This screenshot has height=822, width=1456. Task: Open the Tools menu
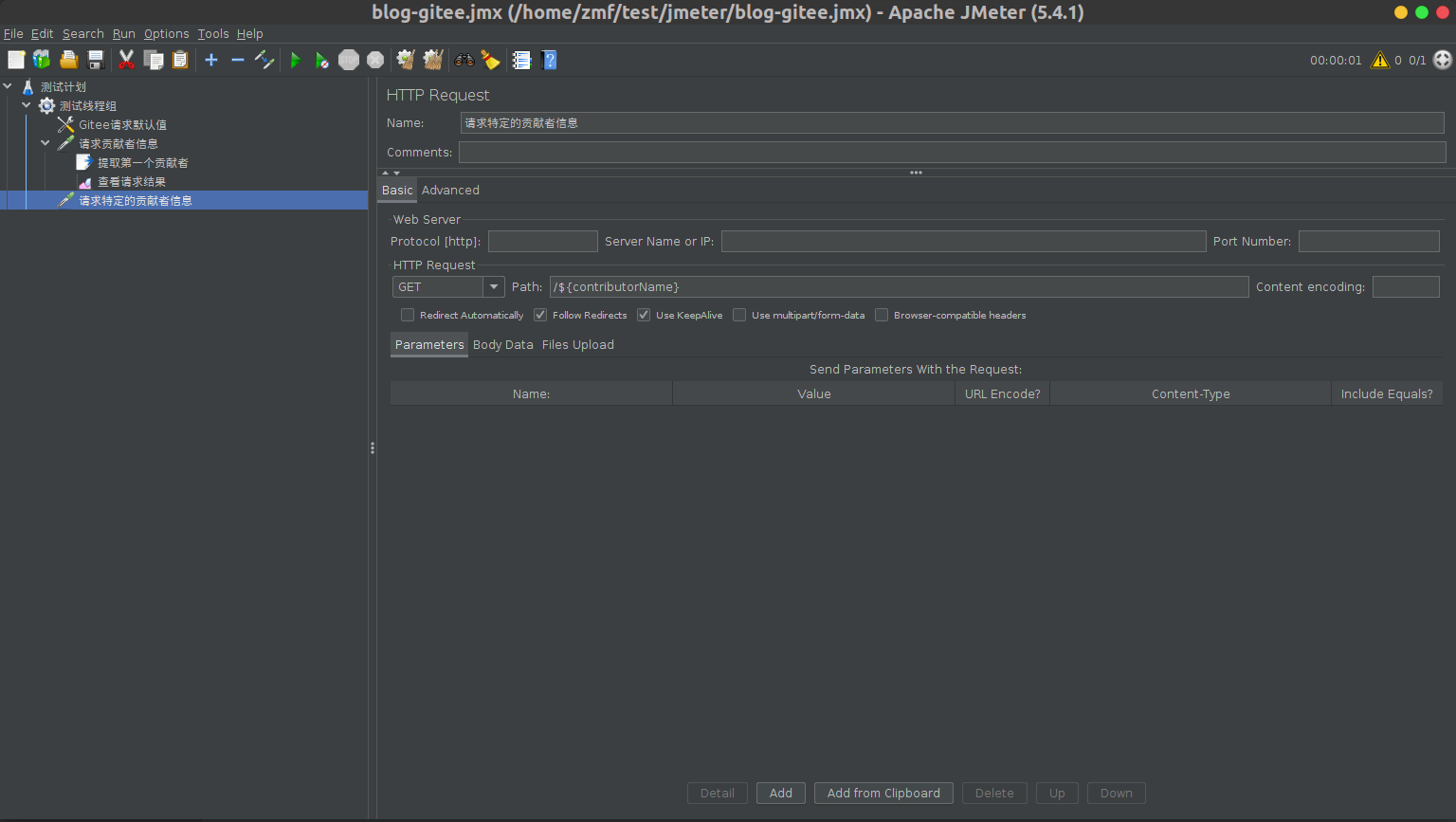coord(213,33)
